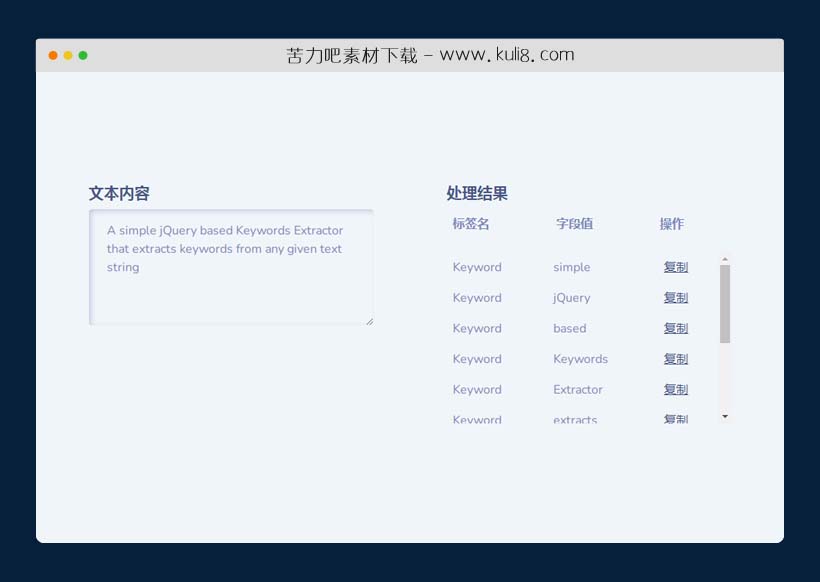
Task: Click the 字段值 column header
Action: (x=575, y=224)
